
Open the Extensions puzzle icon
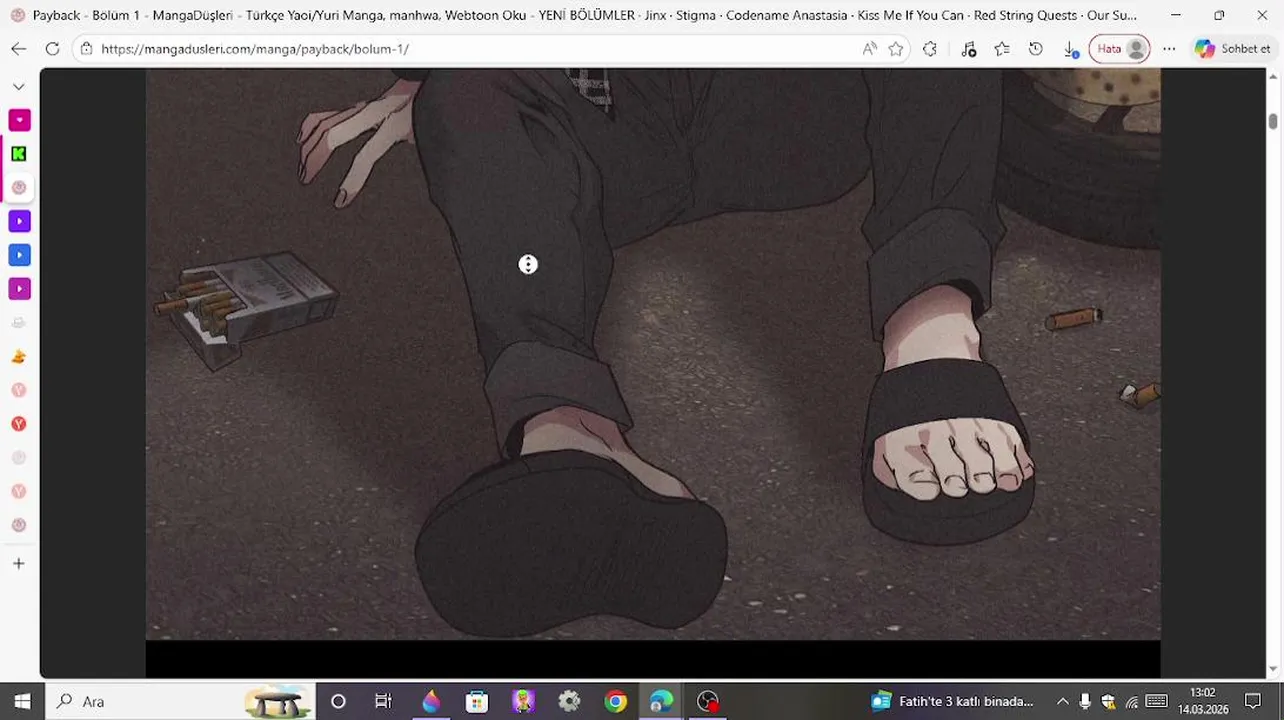click(x=930, y=49)
